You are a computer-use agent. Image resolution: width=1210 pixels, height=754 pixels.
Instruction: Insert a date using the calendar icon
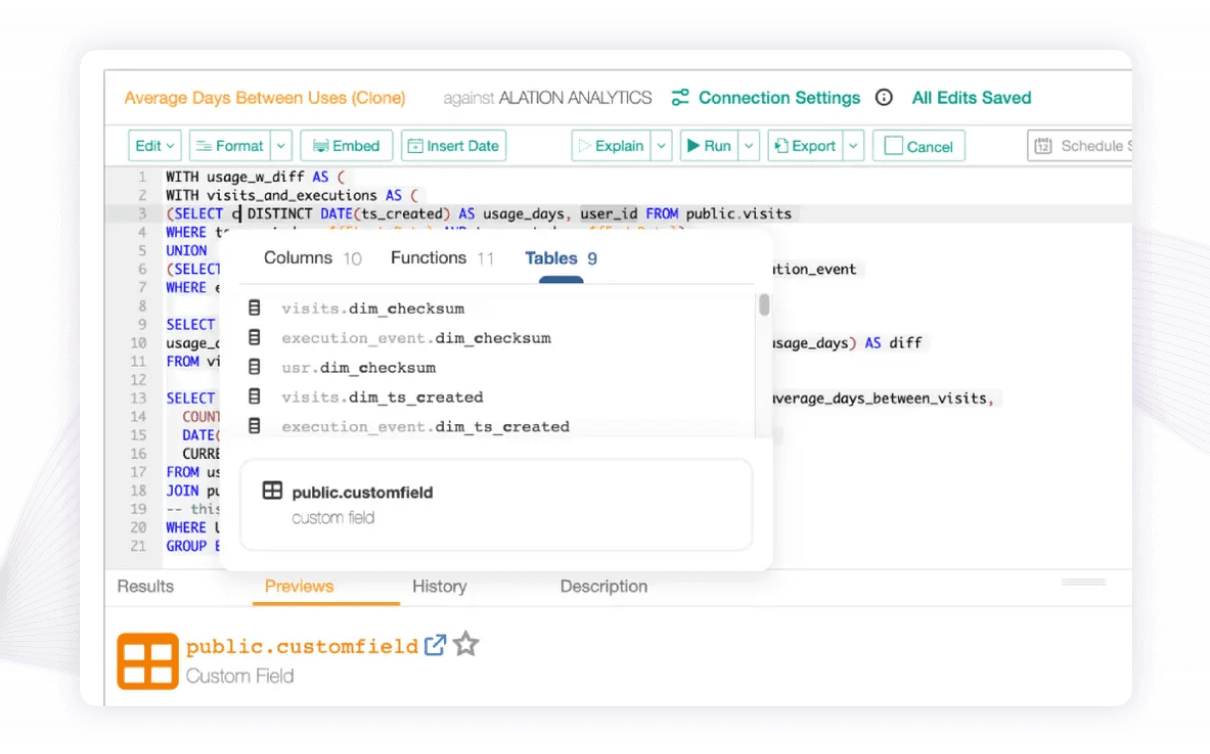point(417,145)
